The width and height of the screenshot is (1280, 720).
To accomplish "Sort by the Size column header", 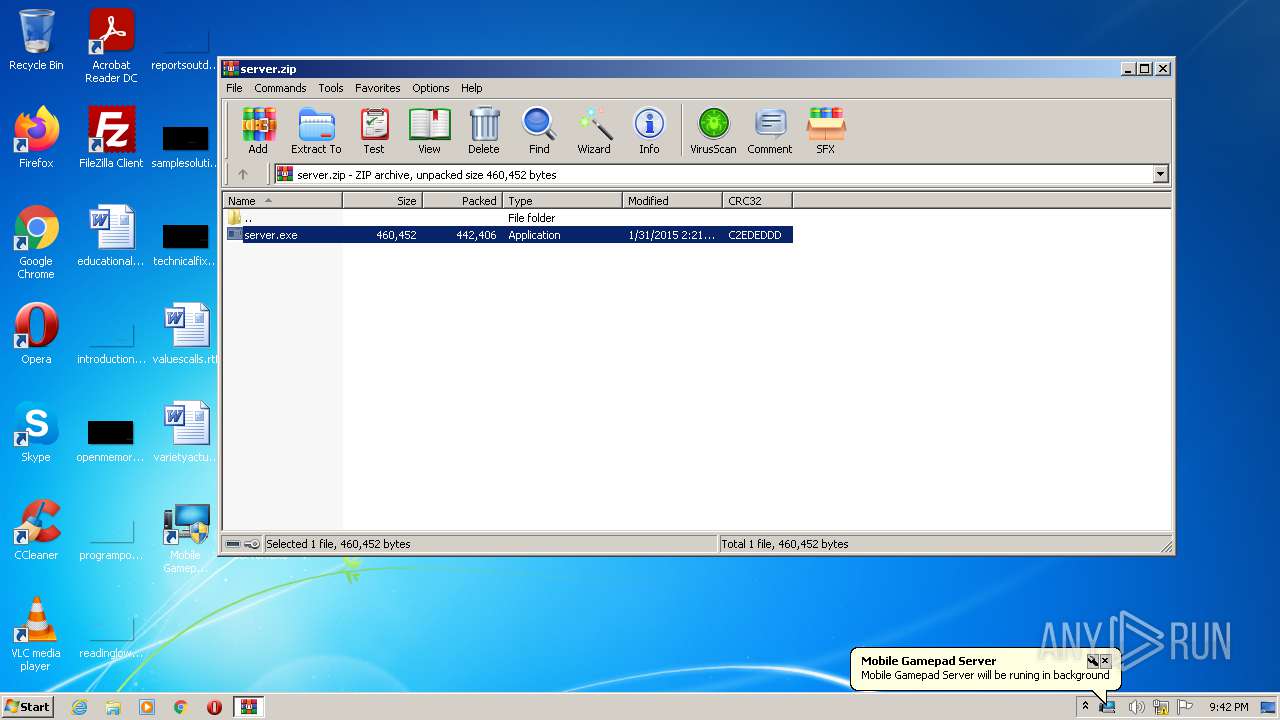I will [x=382, y=201].
